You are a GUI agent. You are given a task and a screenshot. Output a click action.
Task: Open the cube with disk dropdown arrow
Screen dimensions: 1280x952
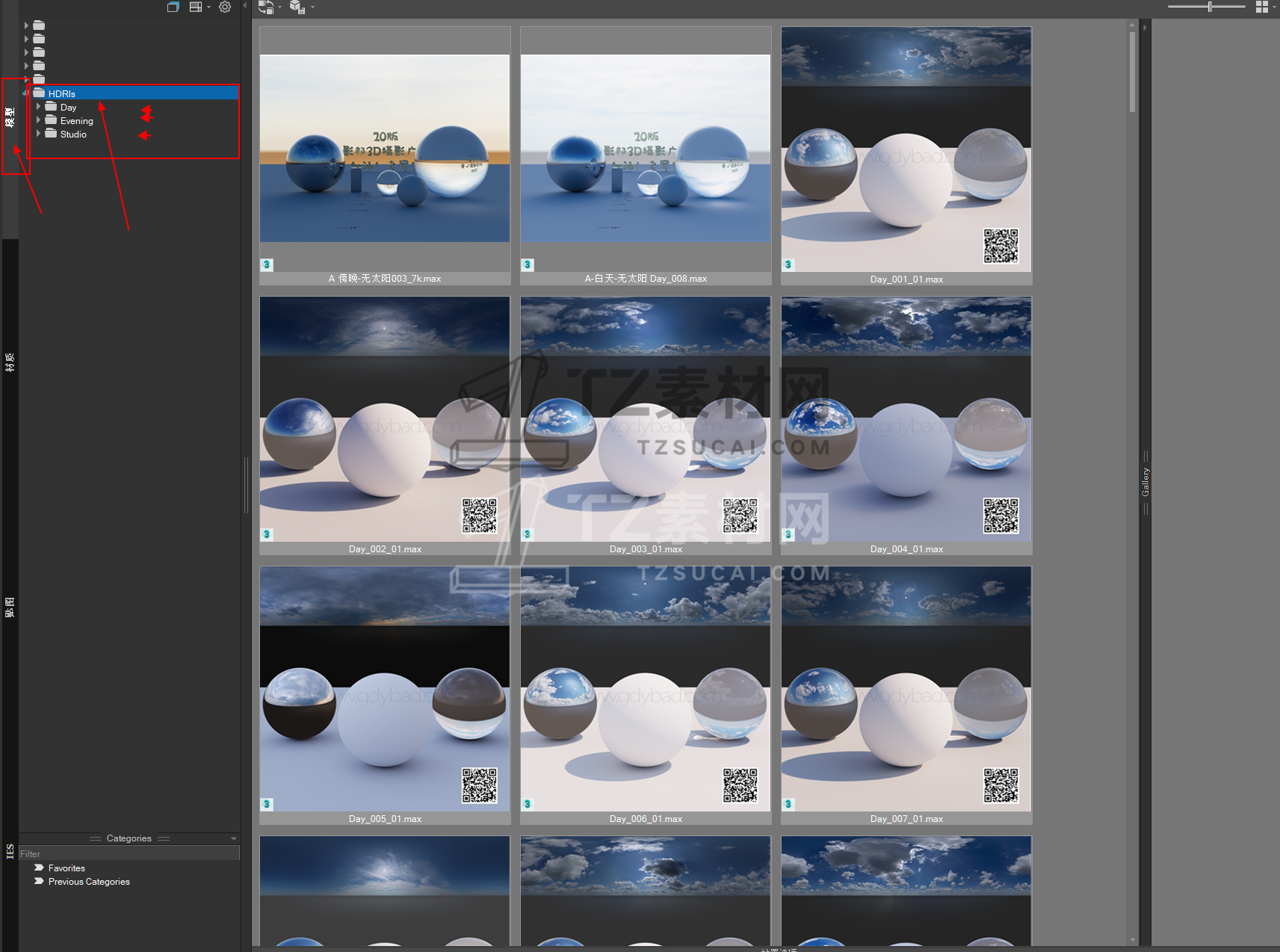click(x=312, y=7)
